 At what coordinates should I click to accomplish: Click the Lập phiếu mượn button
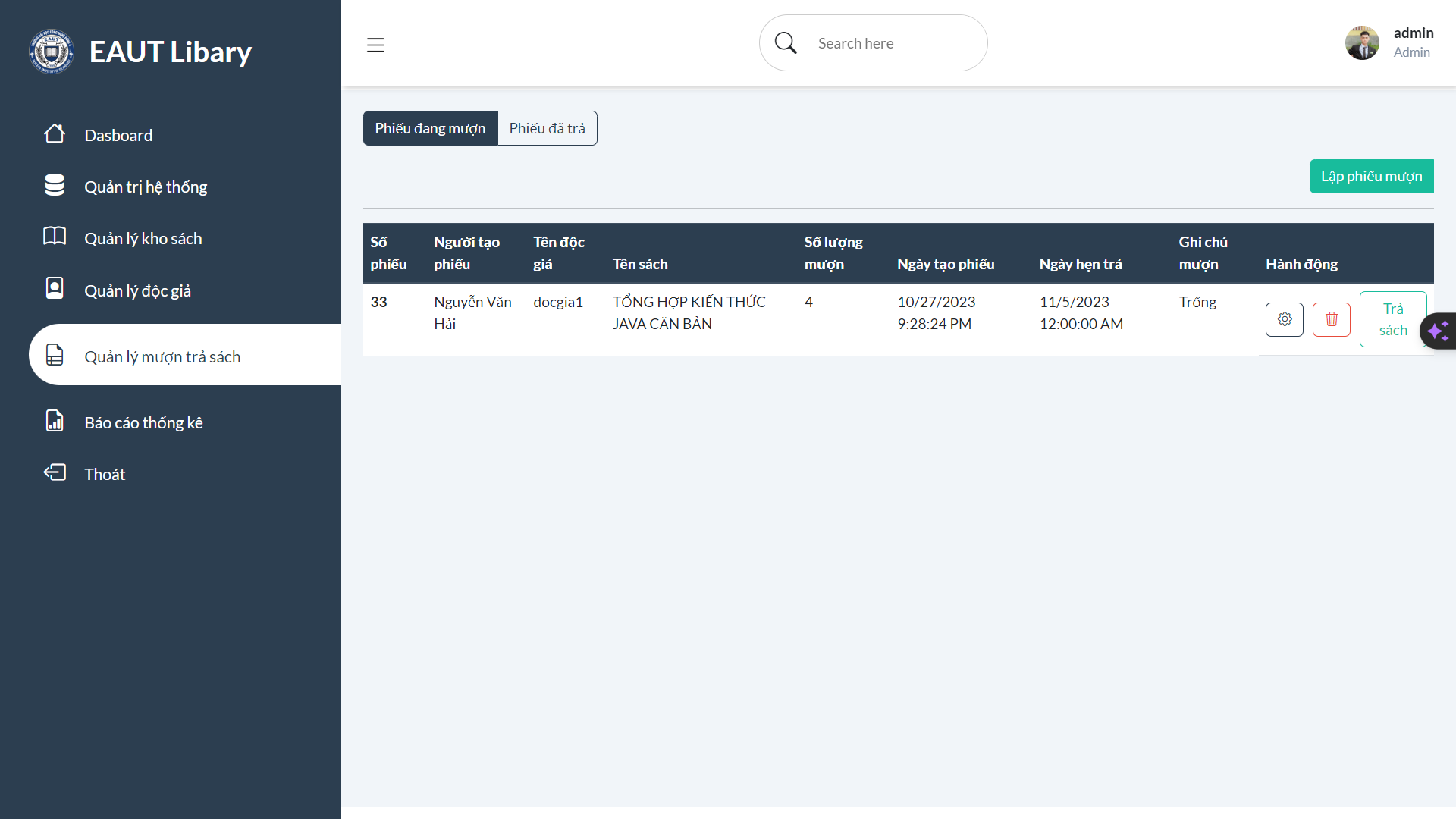pos(1371,176)
